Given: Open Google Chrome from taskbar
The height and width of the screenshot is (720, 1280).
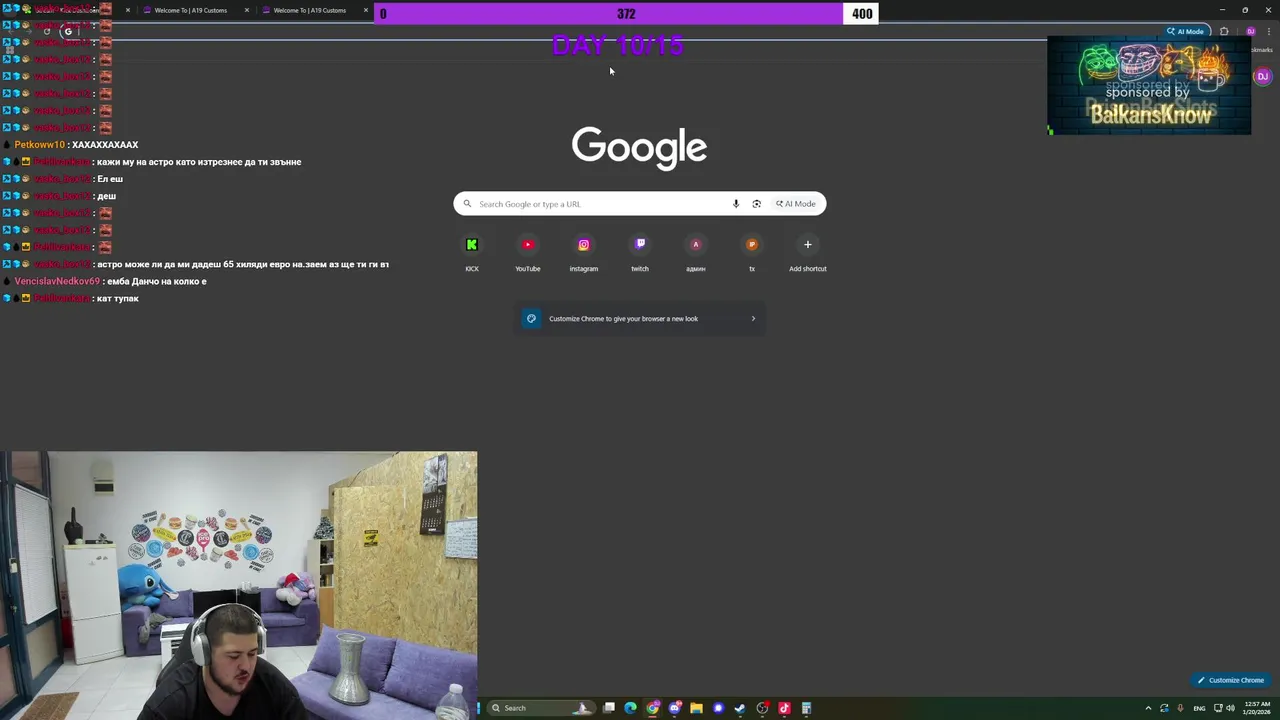Looking at the screenshot, I should [x=653, y=708].
